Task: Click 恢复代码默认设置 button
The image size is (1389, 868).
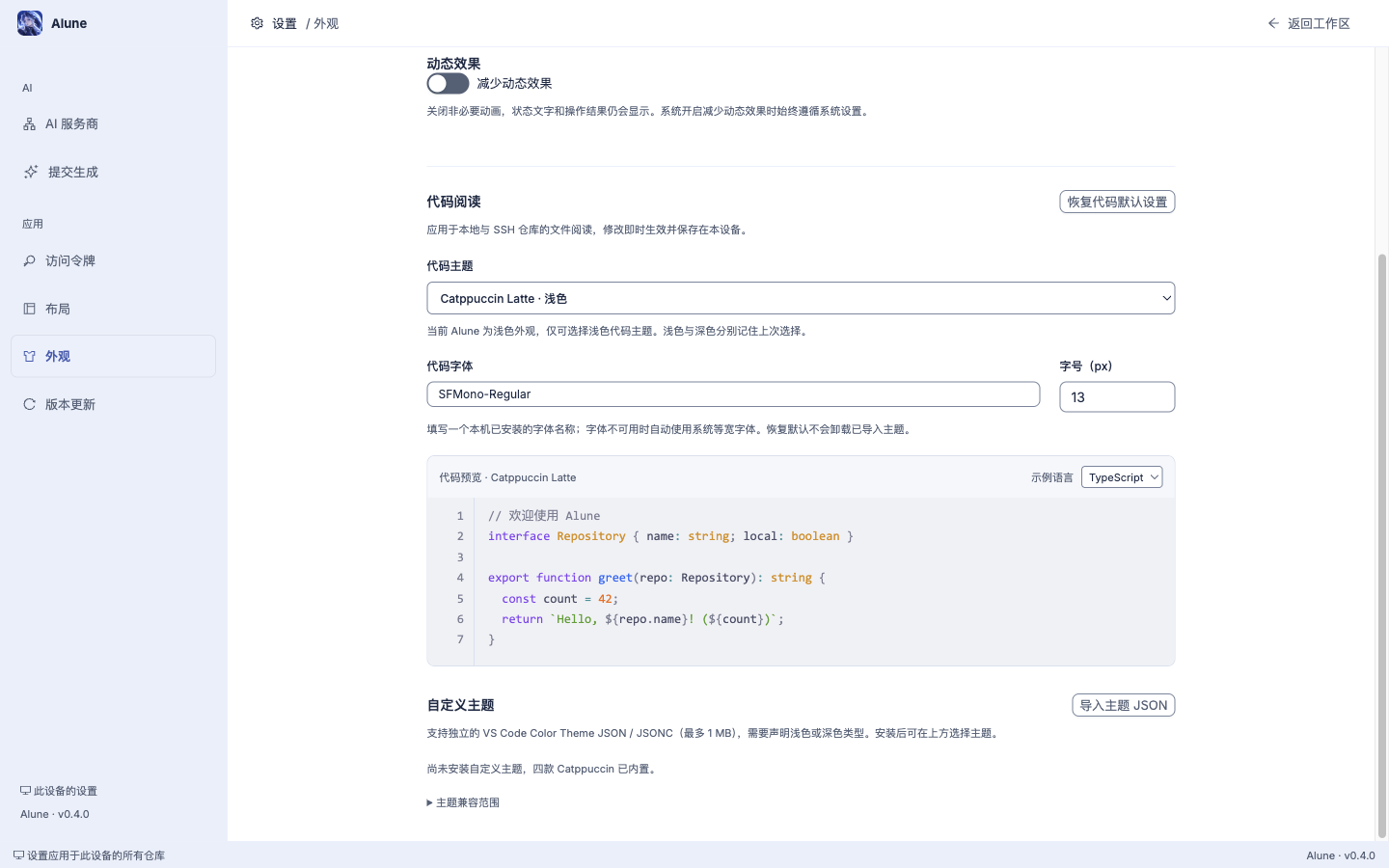Action: pyautogui.click(x=1117, y=202)
